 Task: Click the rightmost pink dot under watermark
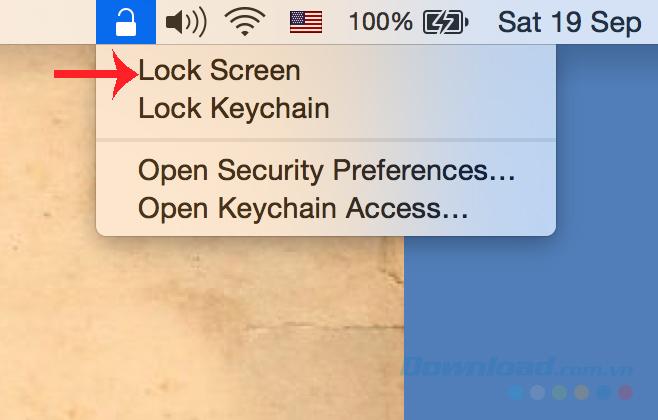pyautogui.click(x=625, y=393)
